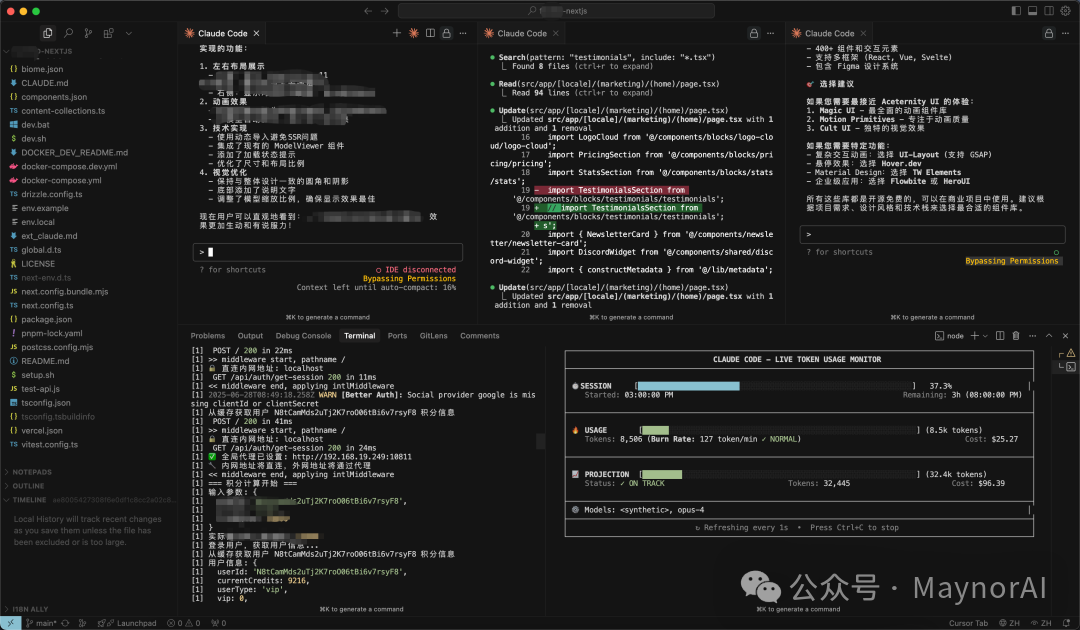Select the node terminal icon in the panel
1080x630 pixels.
point(940,334)
